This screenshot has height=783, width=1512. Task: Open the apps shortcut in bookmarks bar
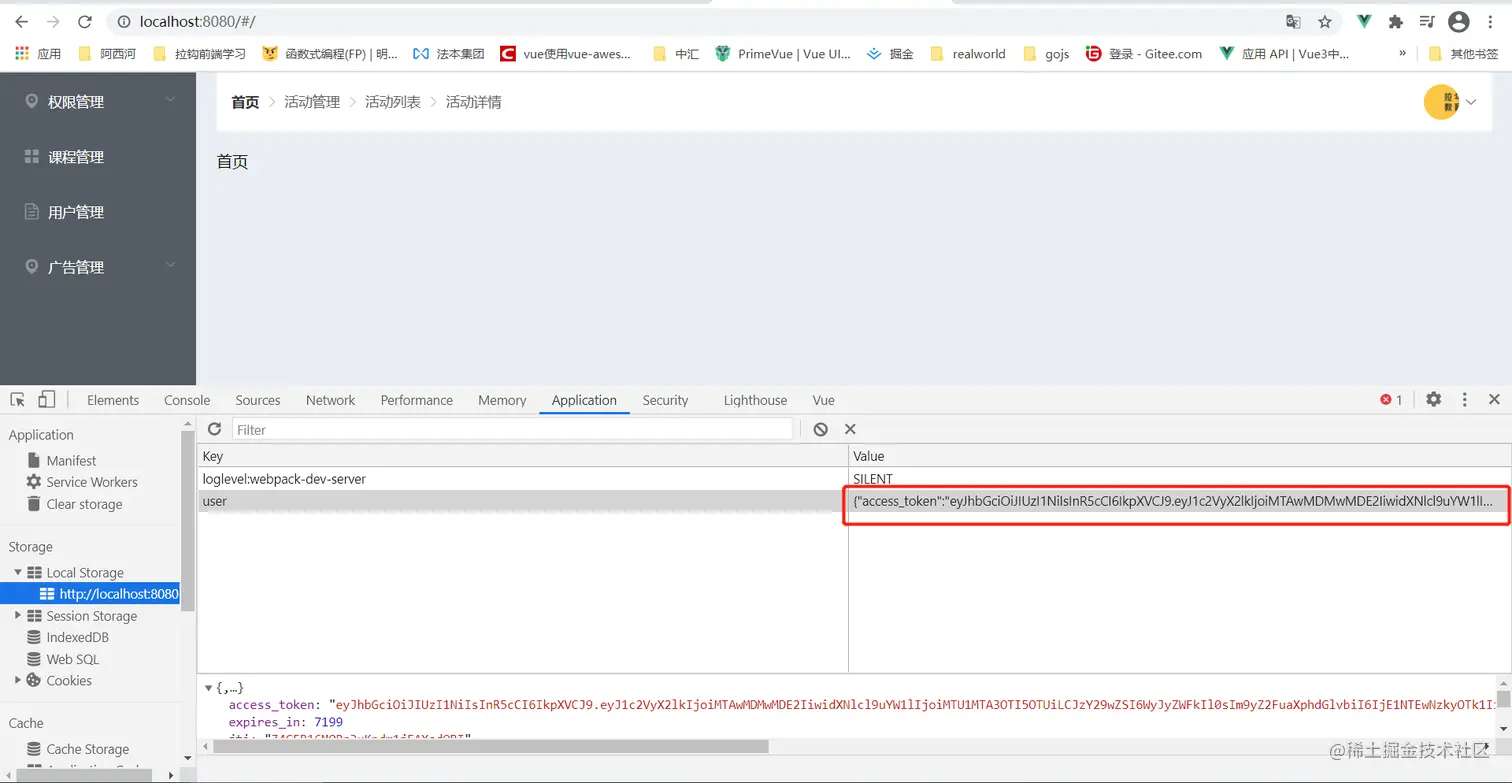pos(38,54)
